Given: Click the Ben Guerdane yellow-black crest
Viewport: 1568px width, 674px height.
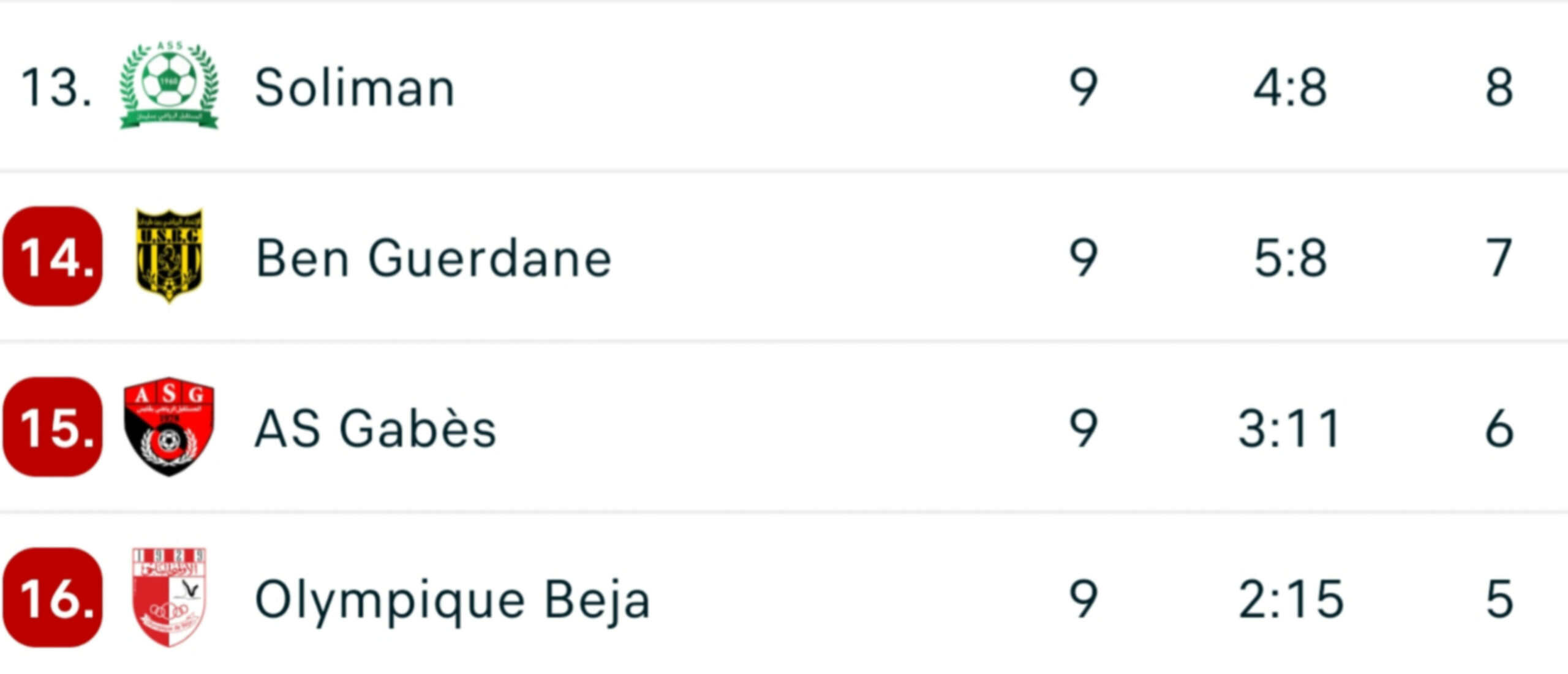Looking at the screenshot, I should [x=169, y=256].
